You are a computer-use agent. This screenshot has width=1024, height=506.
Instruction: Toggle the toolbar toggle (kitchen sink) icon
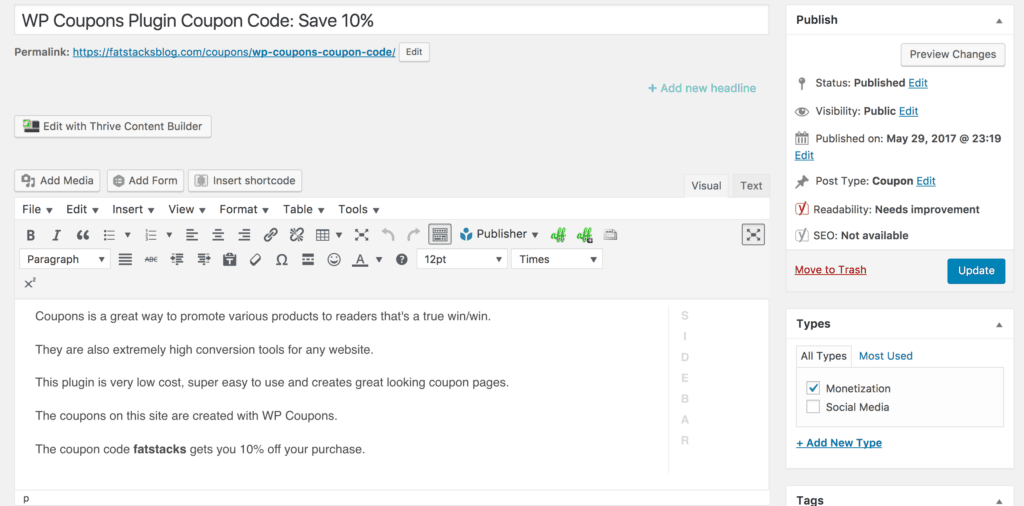(x=440, y=234)
